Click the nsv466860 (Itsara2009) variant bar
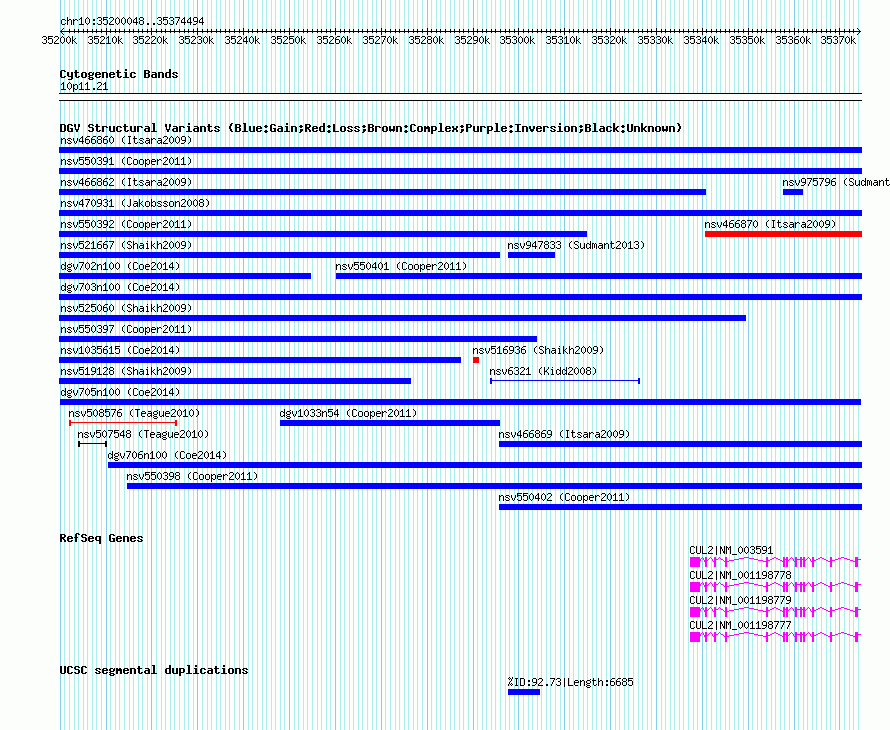890x730 pixels. pyautogui.click(x=460, y=150)
